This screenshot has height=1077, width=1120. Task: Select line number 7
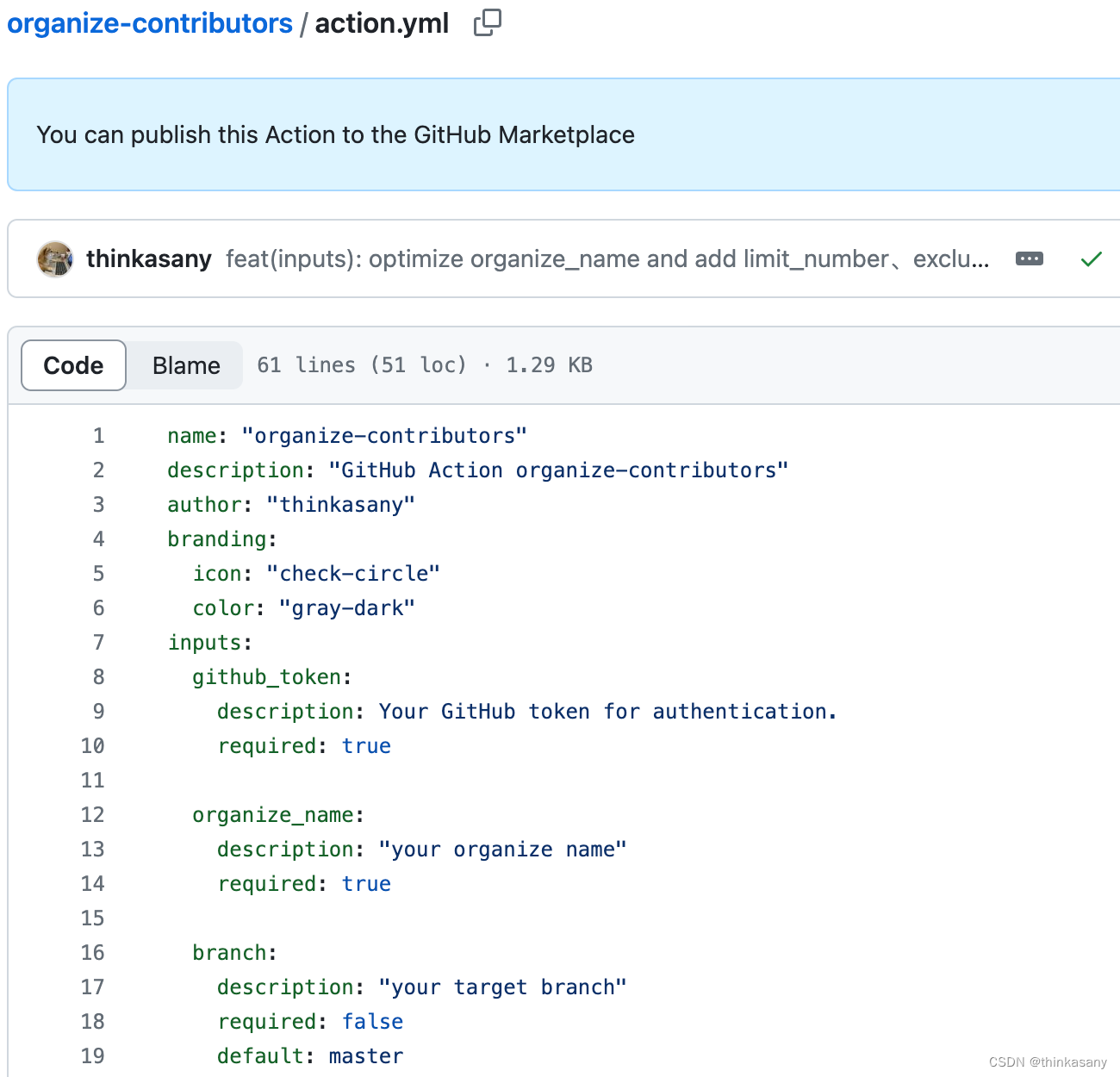(x=98, y=643)
